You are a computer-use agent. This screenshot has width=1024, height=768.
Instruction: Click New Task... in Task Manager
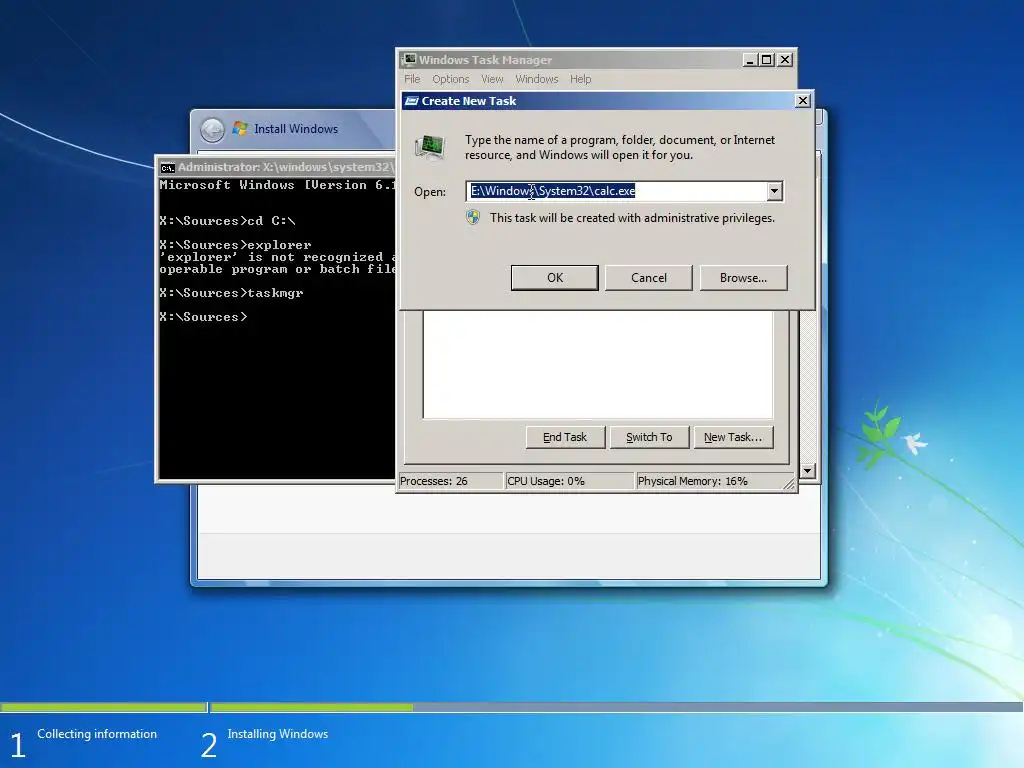(733, 437)
